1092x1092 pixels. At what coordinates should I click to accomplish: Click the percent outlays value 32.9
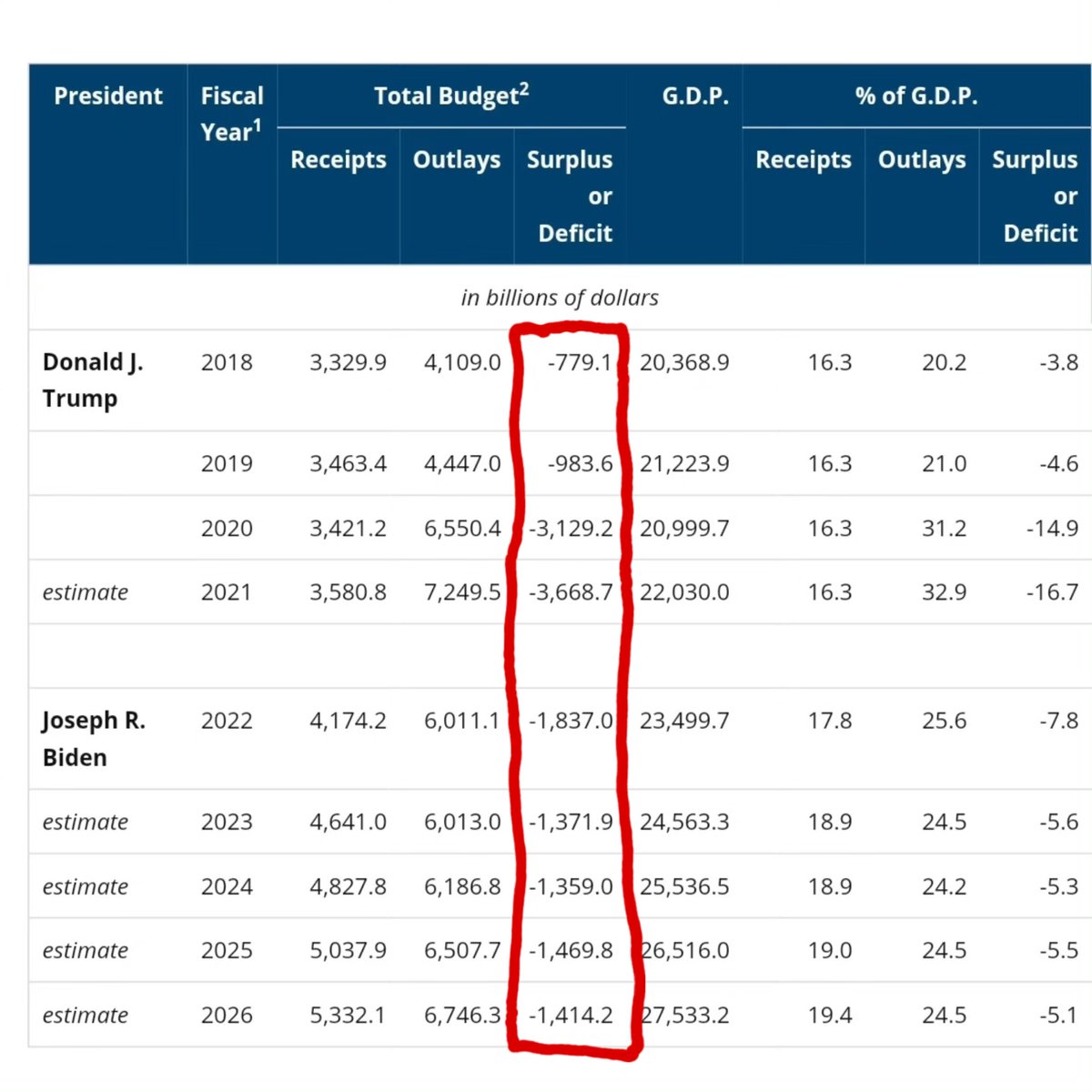coord(944,591)
